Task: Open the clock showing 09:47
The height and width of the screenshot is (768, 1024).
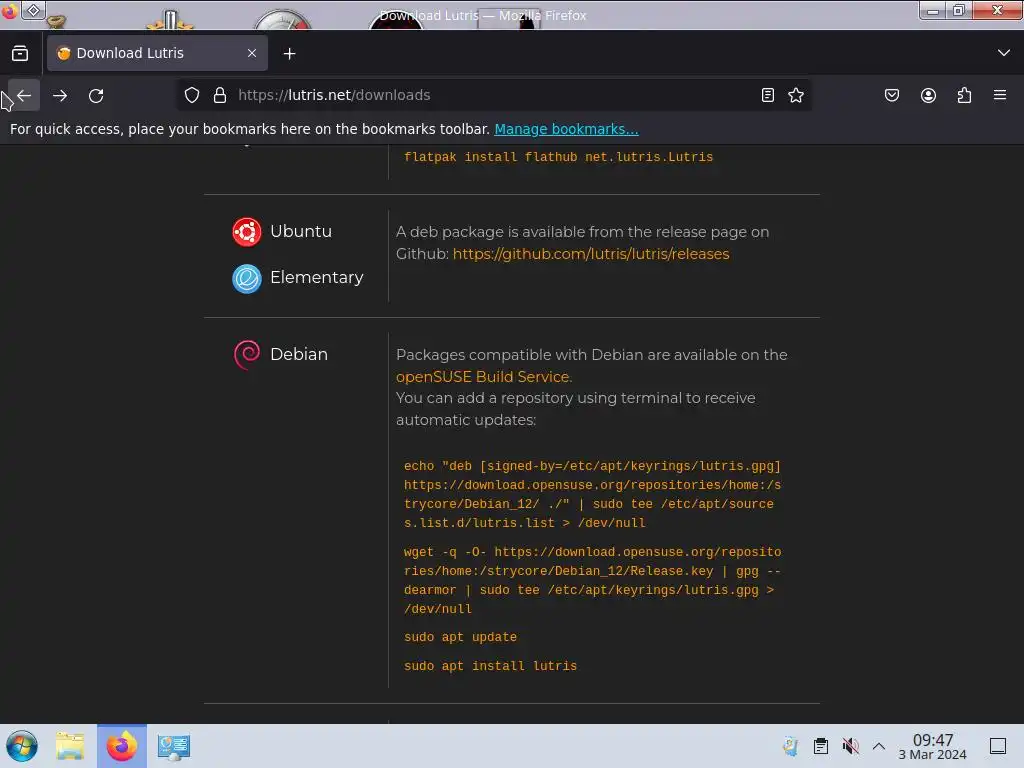Action: pyautogui.click(x=933, y=746)
